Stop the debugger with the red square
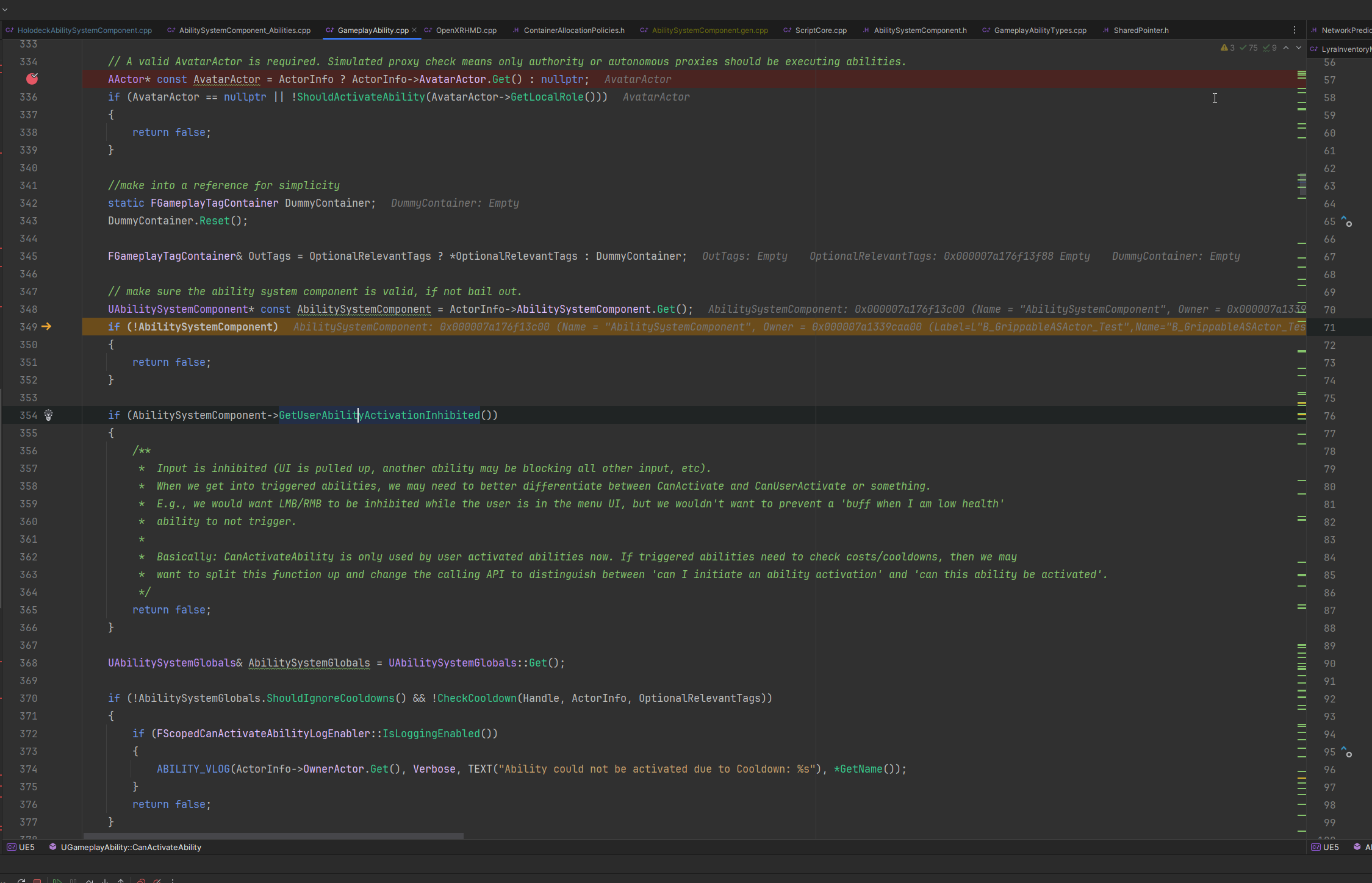Image resolution: width=1372 pixels, height=883 pixels. pos(37,881)
